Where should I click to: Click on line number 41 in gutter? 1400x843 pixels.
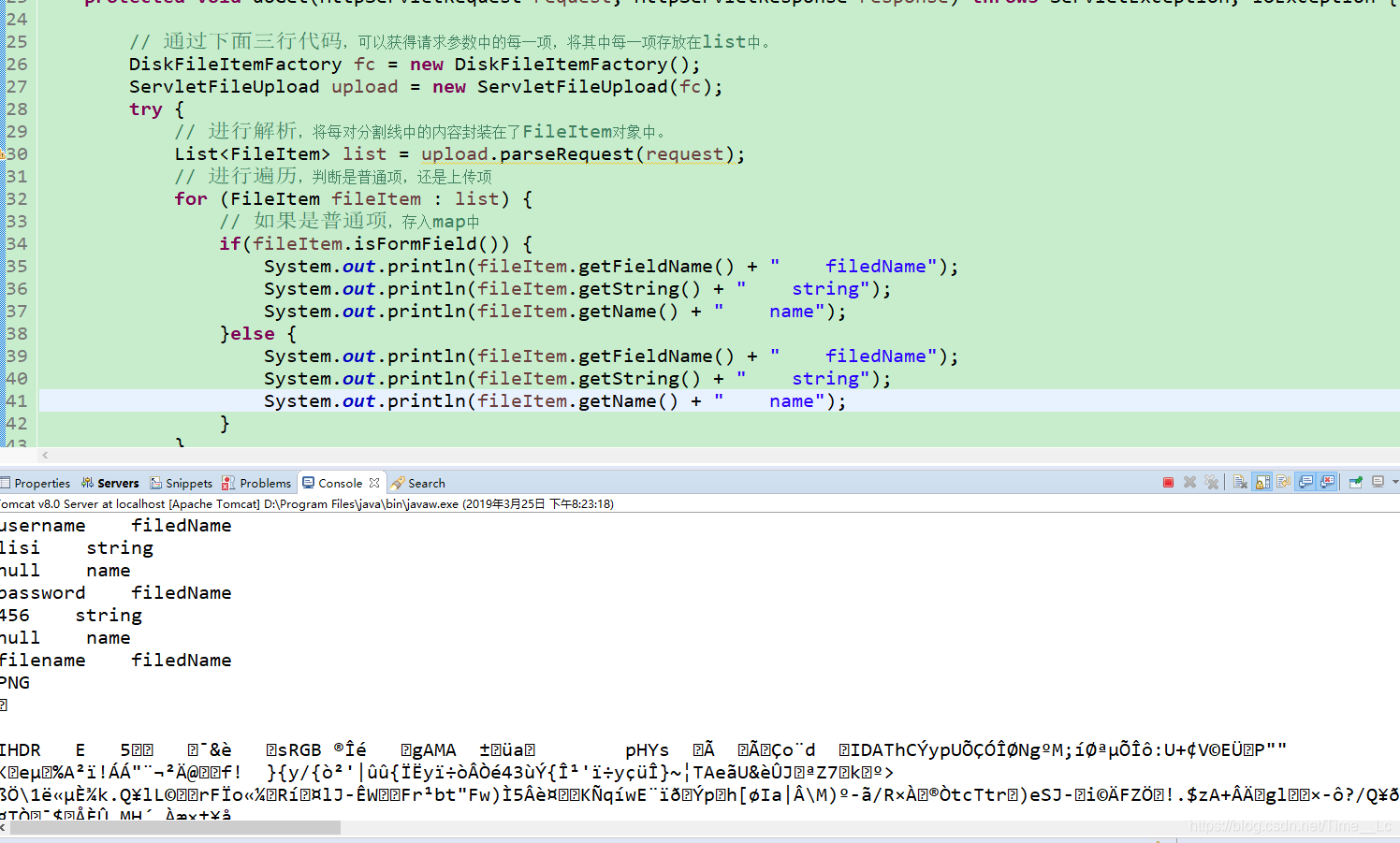17,401
